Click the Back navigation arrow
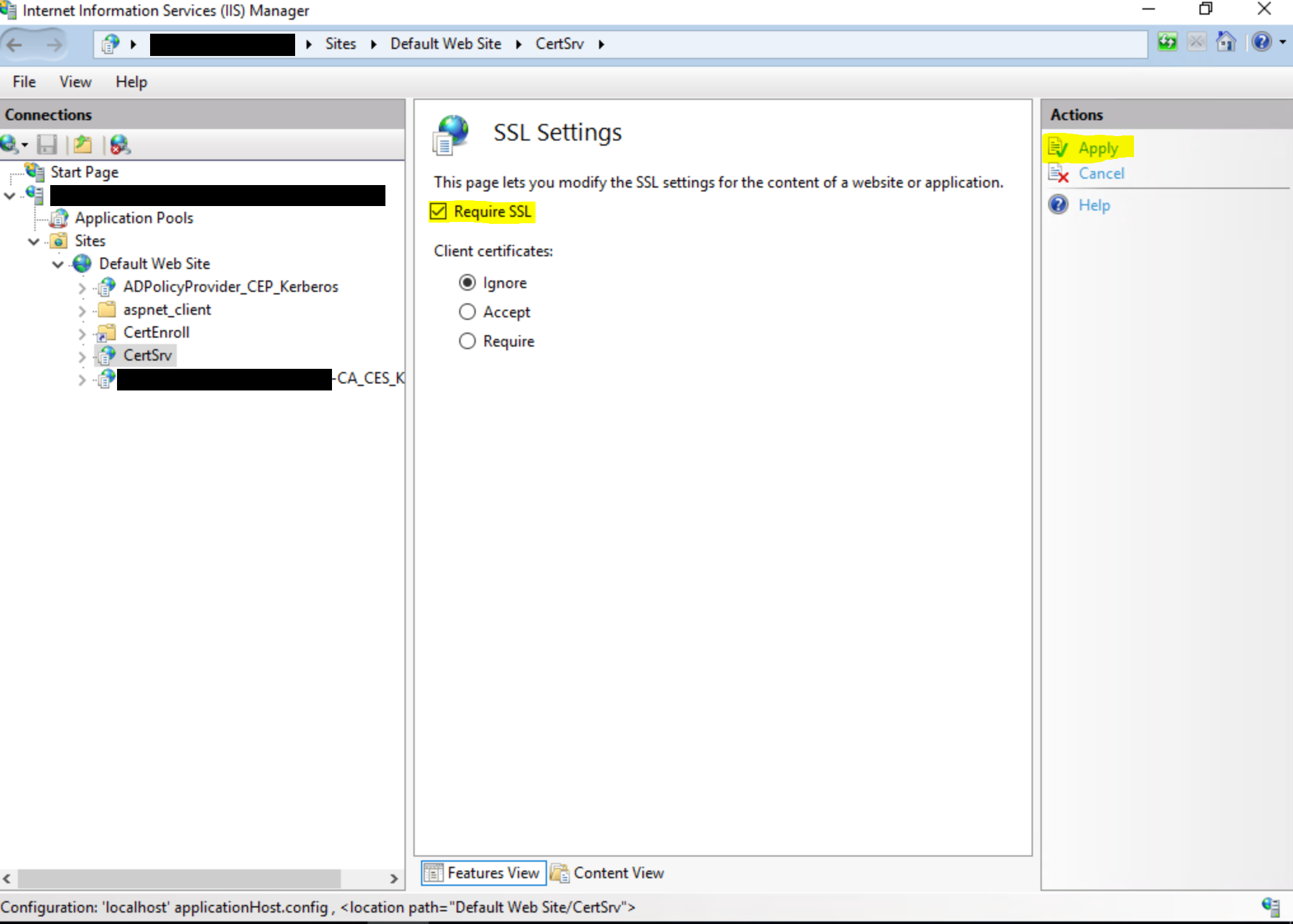1293x924 pixels. [15, 45]
